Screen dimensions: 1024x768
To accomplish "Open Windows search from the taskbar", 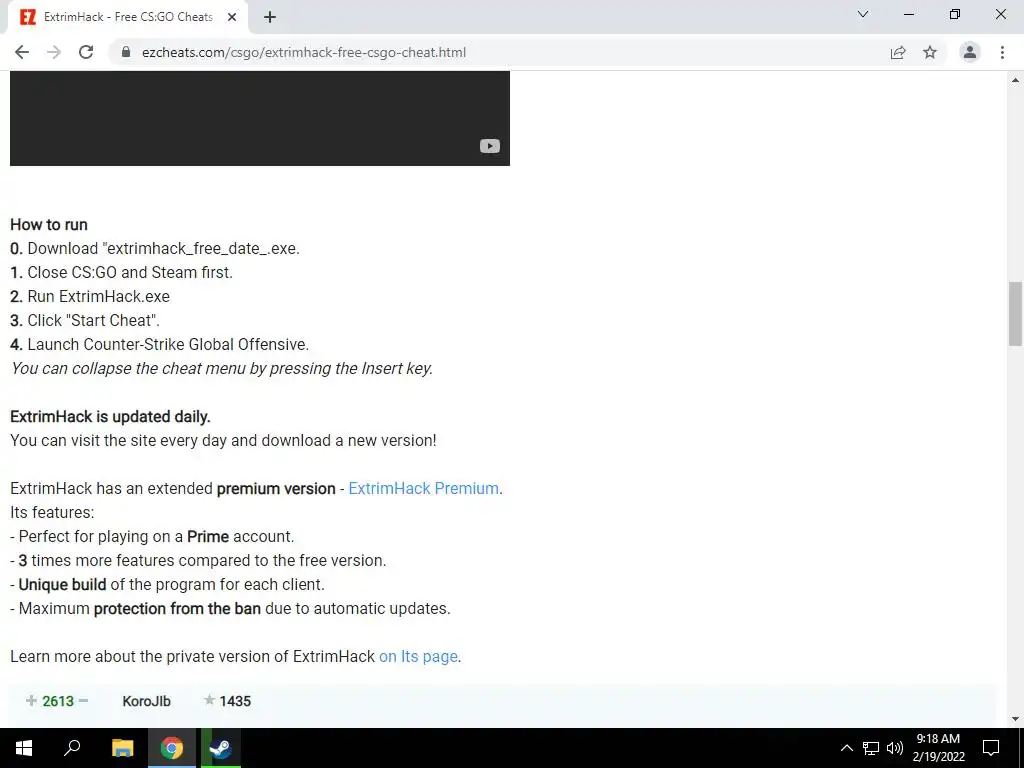I will [x=72, y=748].
